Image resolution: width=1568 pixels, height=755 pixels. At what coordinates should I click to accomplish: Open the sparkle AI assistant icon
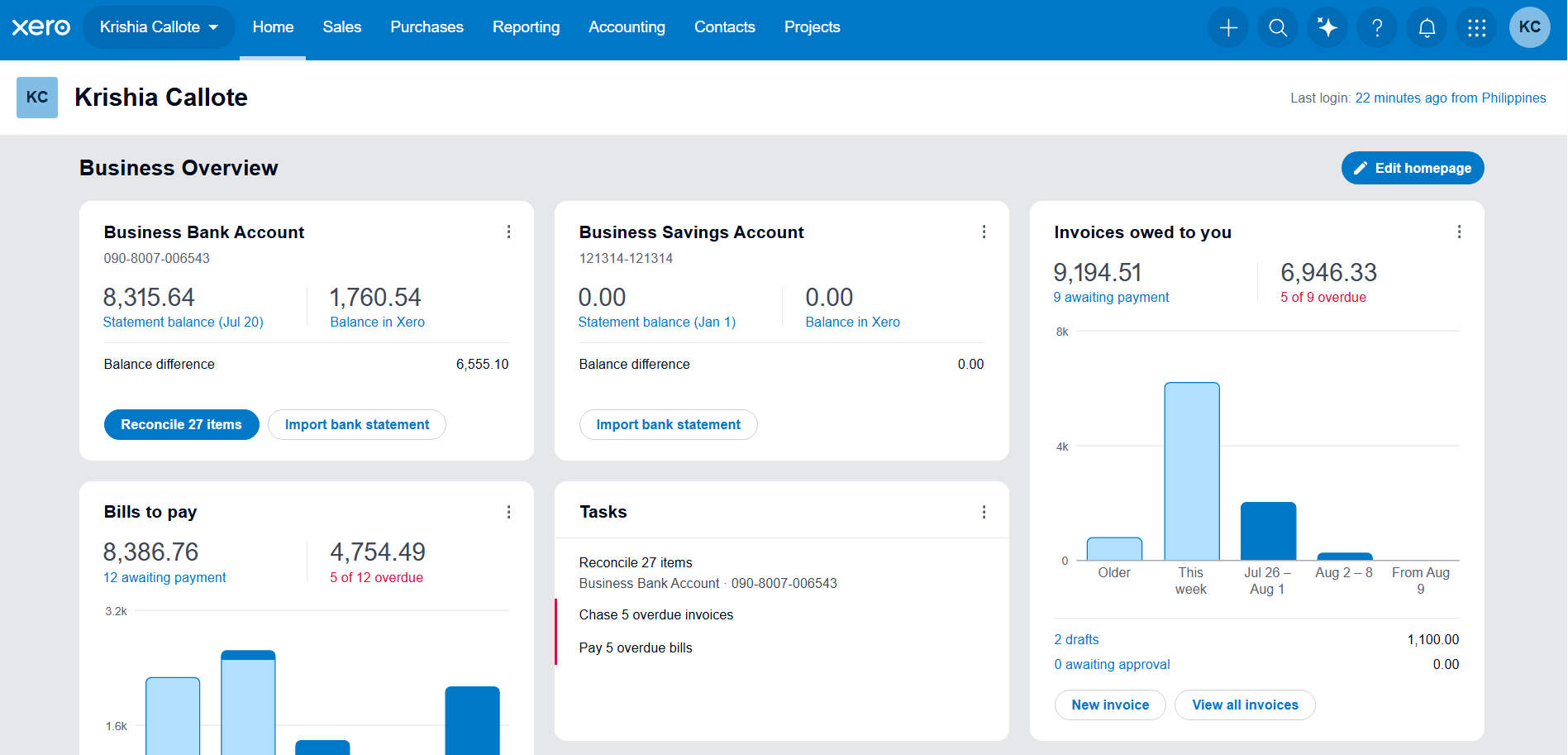(1327, 27)
